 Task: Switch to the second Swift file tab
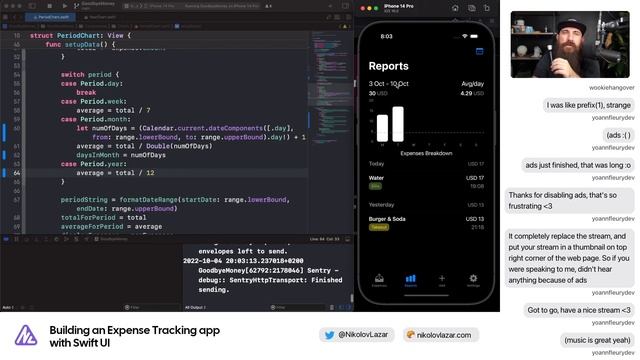pyautogui.click(x=100, y=17)
